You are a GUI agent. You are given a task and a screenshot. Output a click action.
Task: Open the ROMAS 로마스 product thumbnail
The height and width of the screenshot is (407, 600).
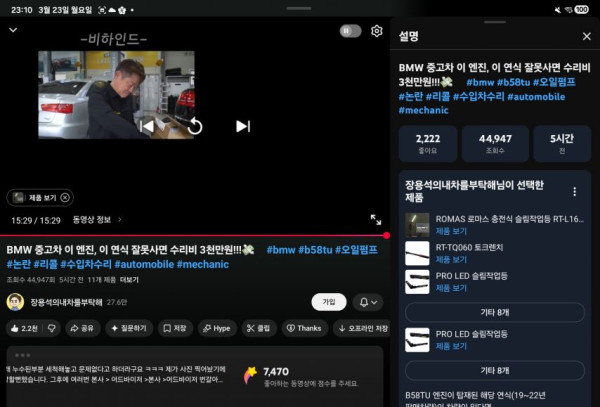pyautogui.click(x=417, y=225)
